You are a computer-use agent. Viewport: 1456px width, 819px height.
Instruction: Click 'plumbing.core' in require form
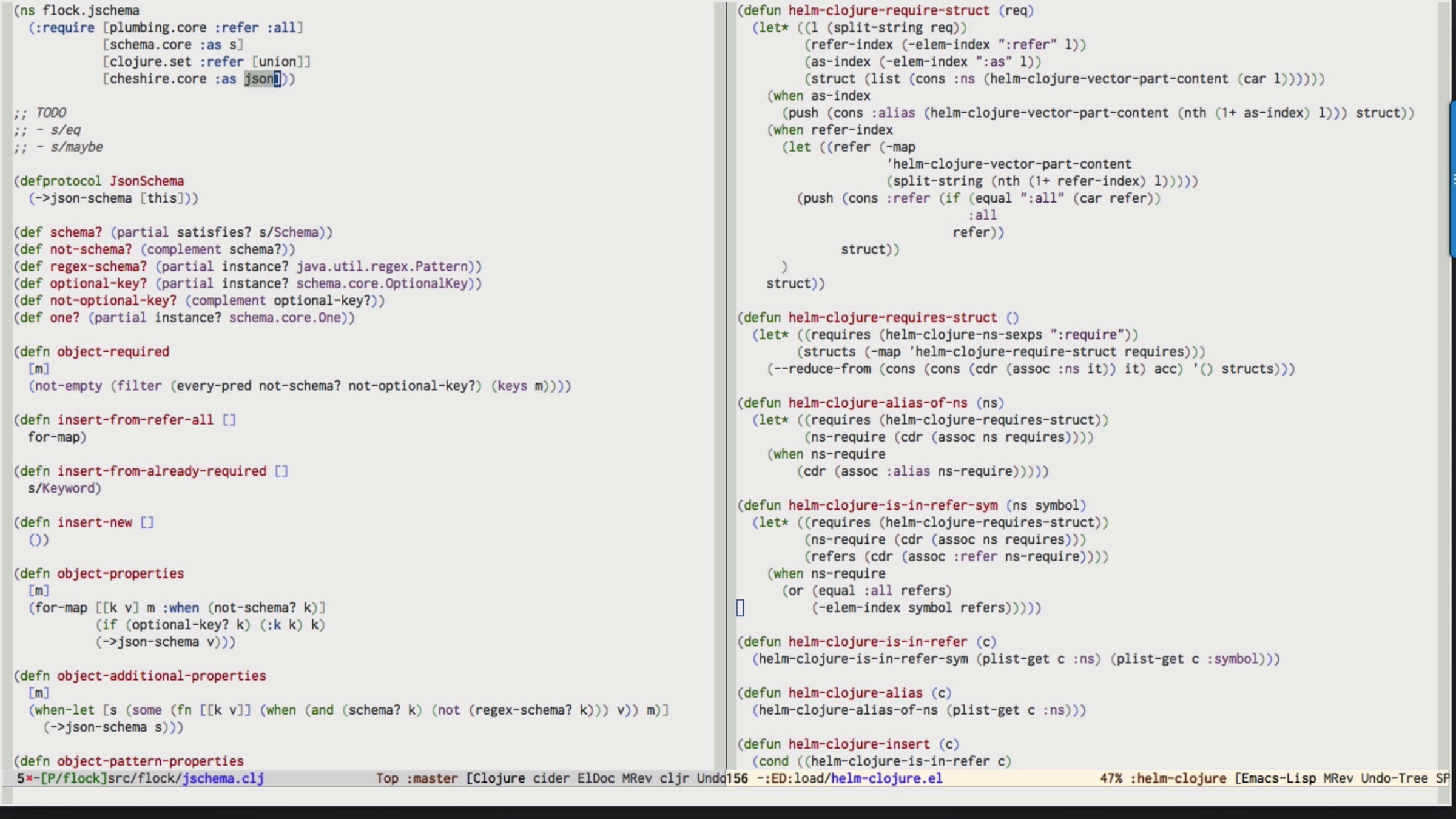pos(158,27)
